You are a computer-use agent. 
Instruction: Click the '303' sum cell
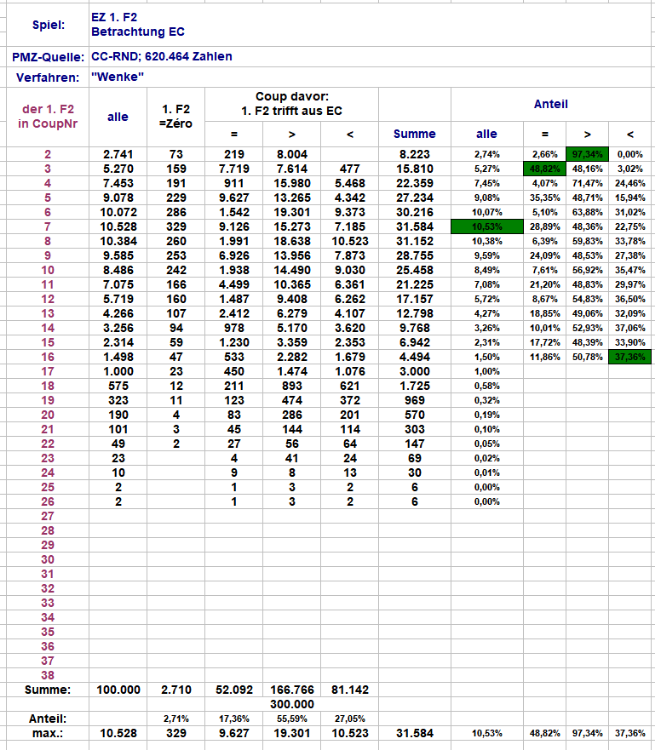(414, 429)
